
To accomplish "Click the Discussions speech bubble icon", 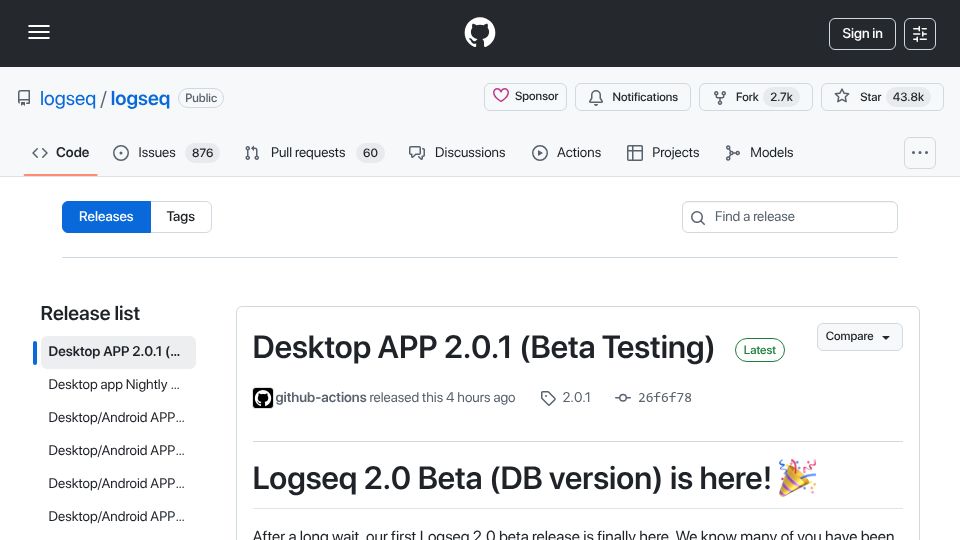I will coord(417,153).
